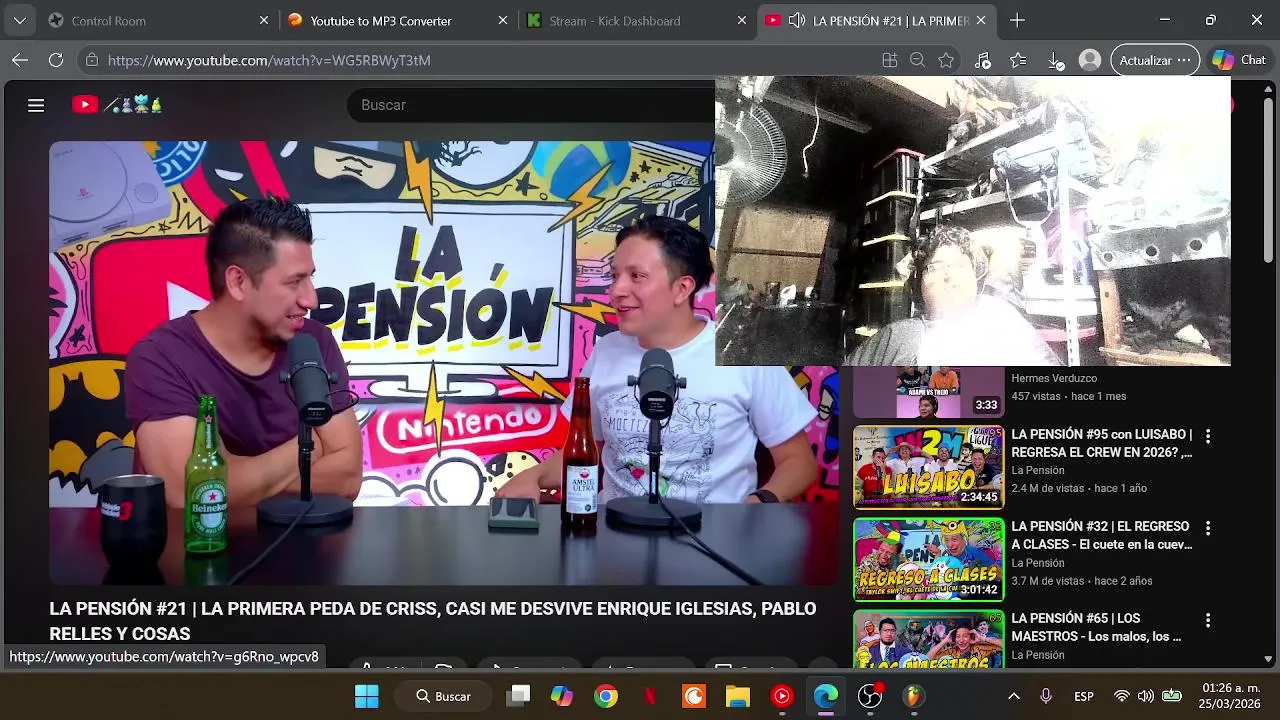Image resolution: width=1280 pixels, height=720 pixels.
Task: Open more options for LA PENSIÓN #95 video
Action: click(x=1208, y=436)
